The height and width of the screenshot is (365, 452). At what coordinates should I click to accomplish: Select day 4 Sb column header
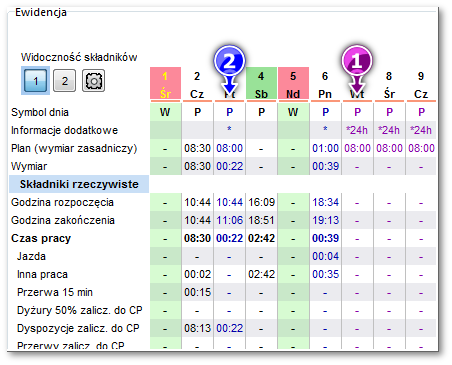(261, 84)
